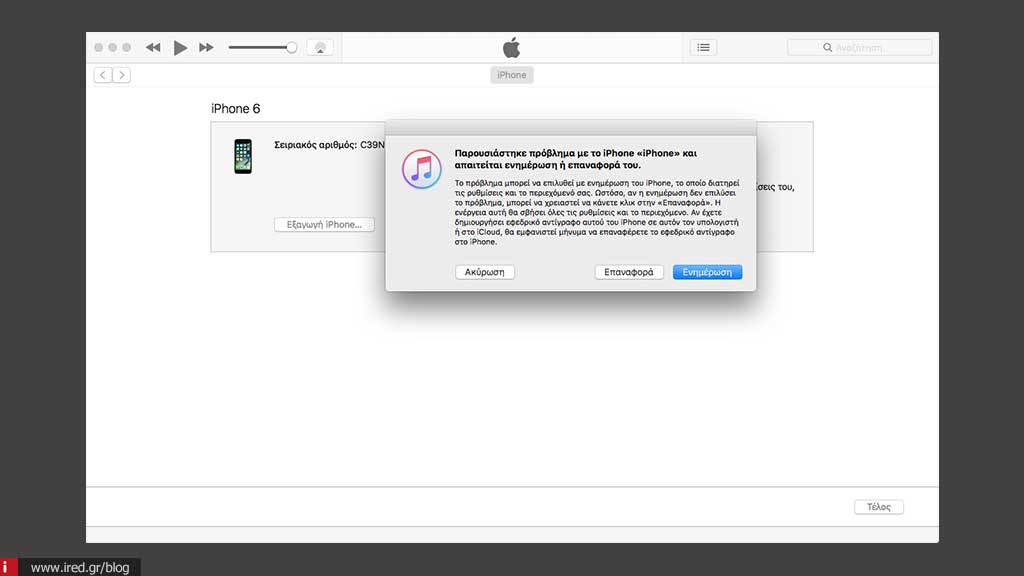The height and width of the screenshot is (576, 1024).
Task: Click the Σειριακός αριθμός serial label
Action: click(x=315, y=145)
